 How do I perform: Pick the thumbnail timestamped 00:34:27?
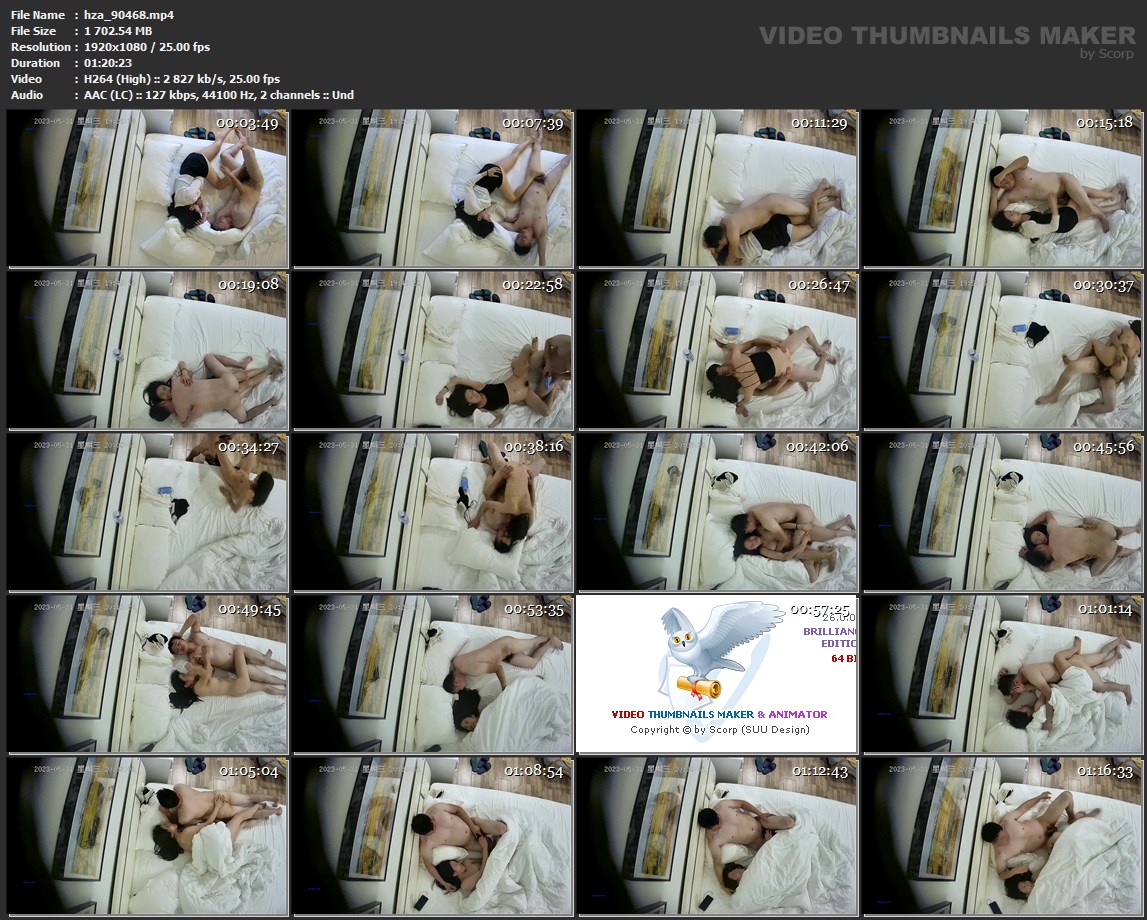pyautogui.click(x=147, y=512)
